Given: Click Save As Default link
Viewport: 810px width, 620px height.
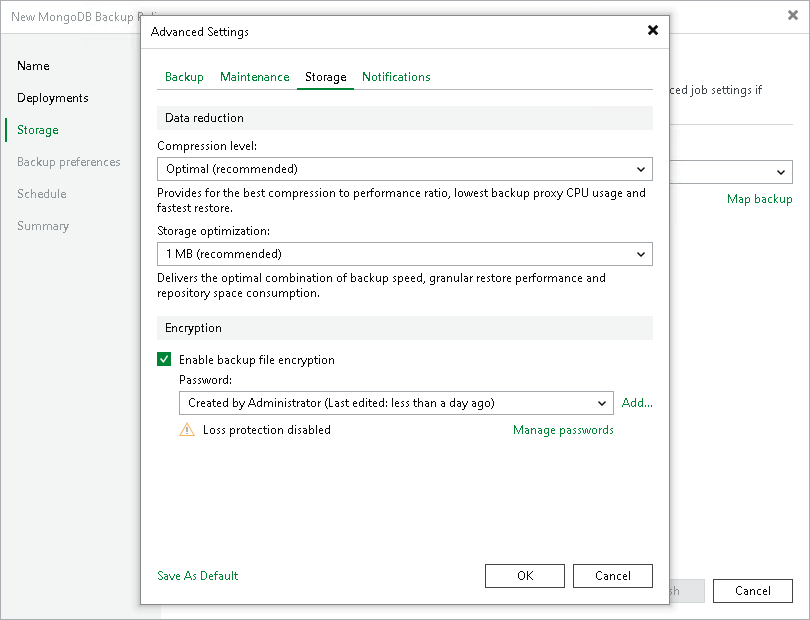Looking at the screenshot, I should pos(197,576).
